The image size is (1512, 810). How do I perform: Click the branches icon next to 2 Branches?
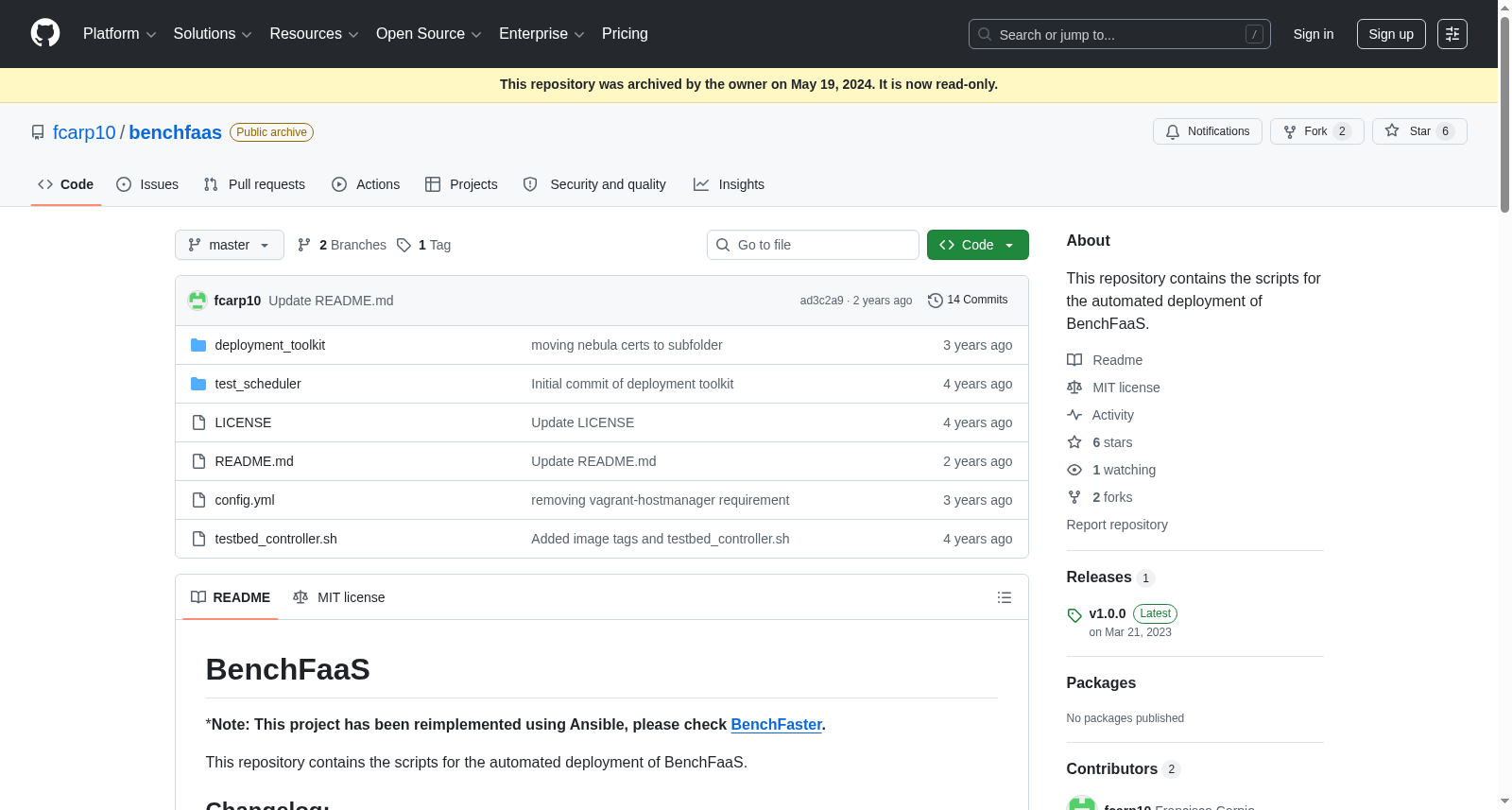coord(304,245)
